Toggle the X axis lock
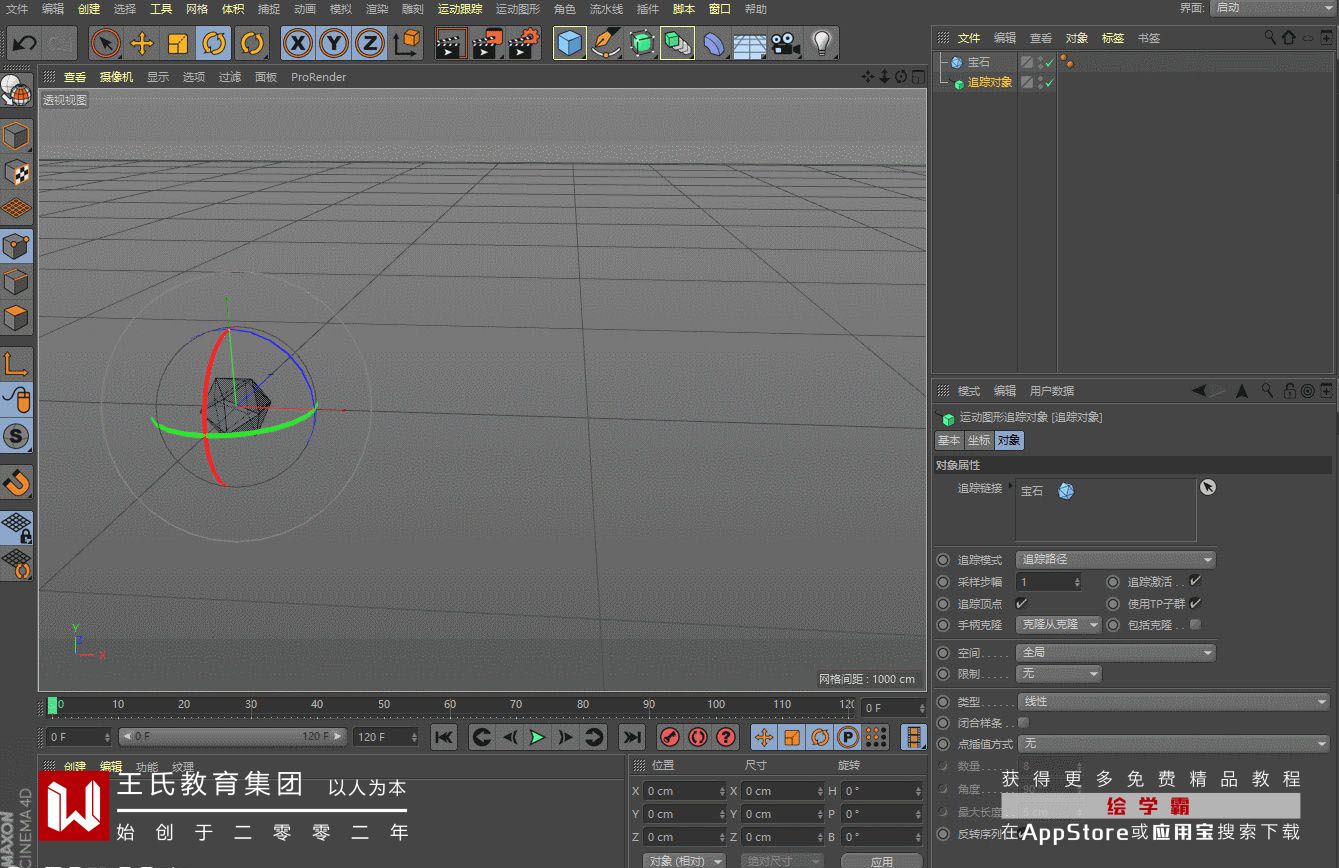 tap(297, 43)
